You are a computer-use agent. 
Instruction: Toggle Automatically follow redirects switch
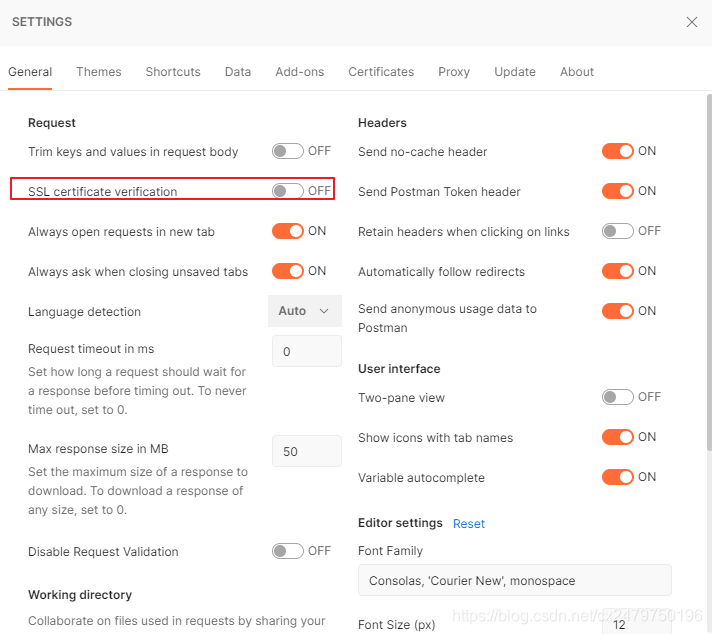(x=618, y=271)
